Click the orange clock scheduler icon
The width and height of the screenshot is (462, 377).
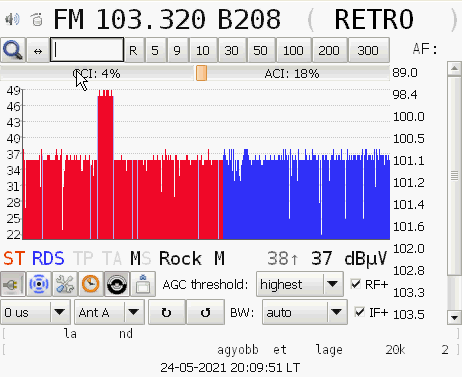tap(91, 284)
